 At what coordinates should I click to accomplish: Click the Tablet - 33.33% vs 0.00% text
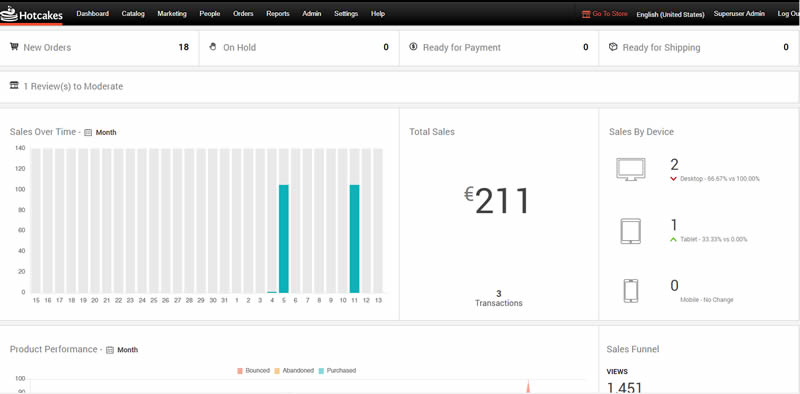pos(714,239)
